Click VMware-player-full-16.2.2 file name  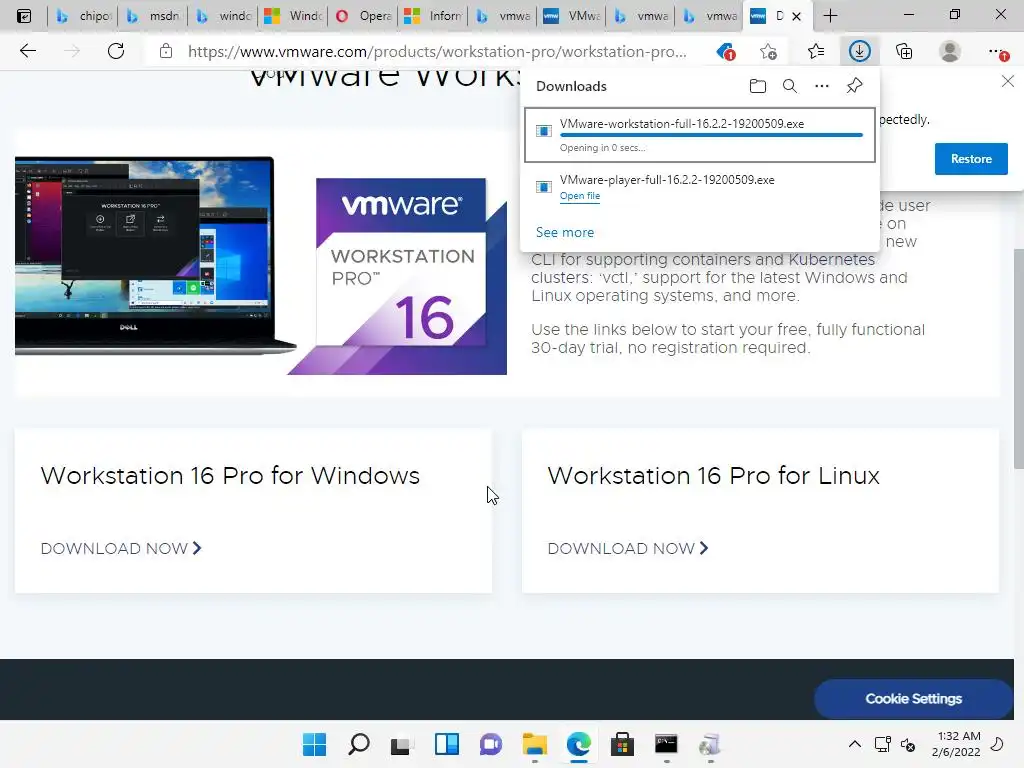667,180
